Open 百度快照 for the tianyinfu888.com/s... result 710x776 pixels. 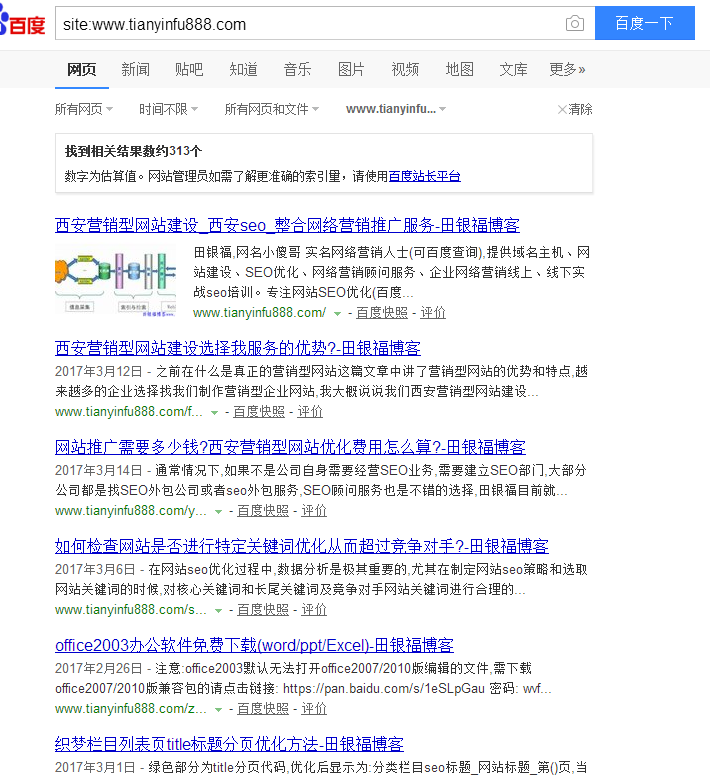263,610
